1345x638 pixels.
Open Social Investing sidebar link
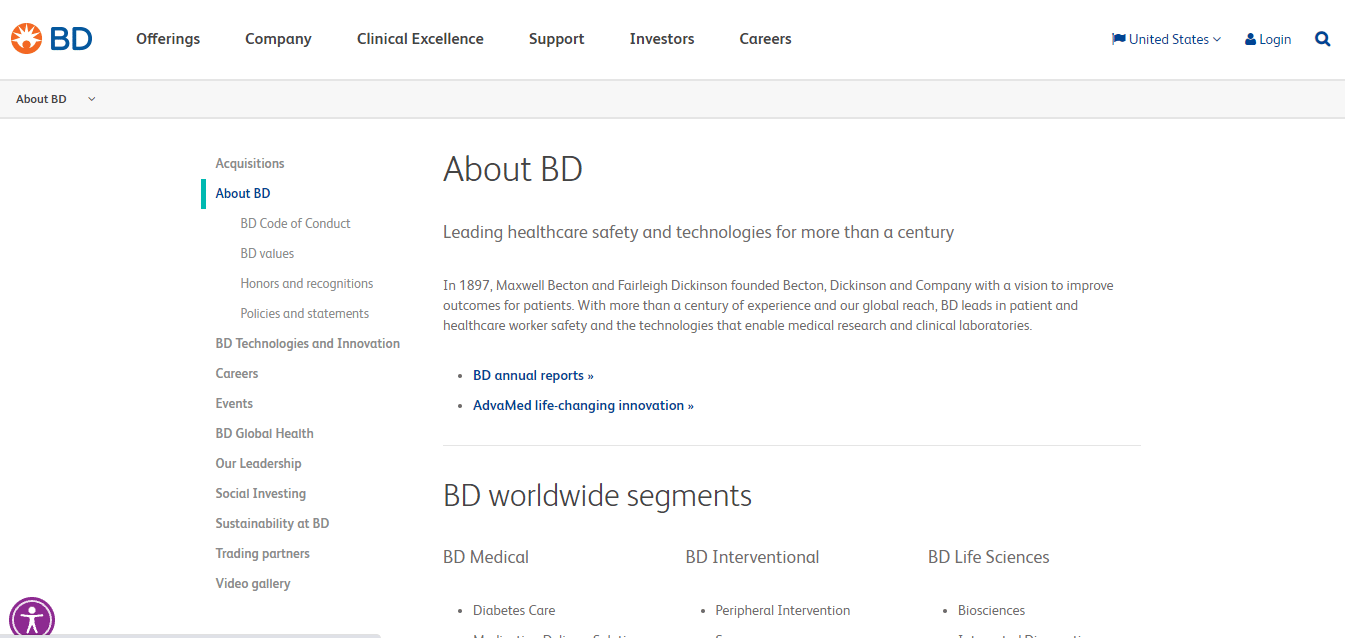click(x=261, y=494)
